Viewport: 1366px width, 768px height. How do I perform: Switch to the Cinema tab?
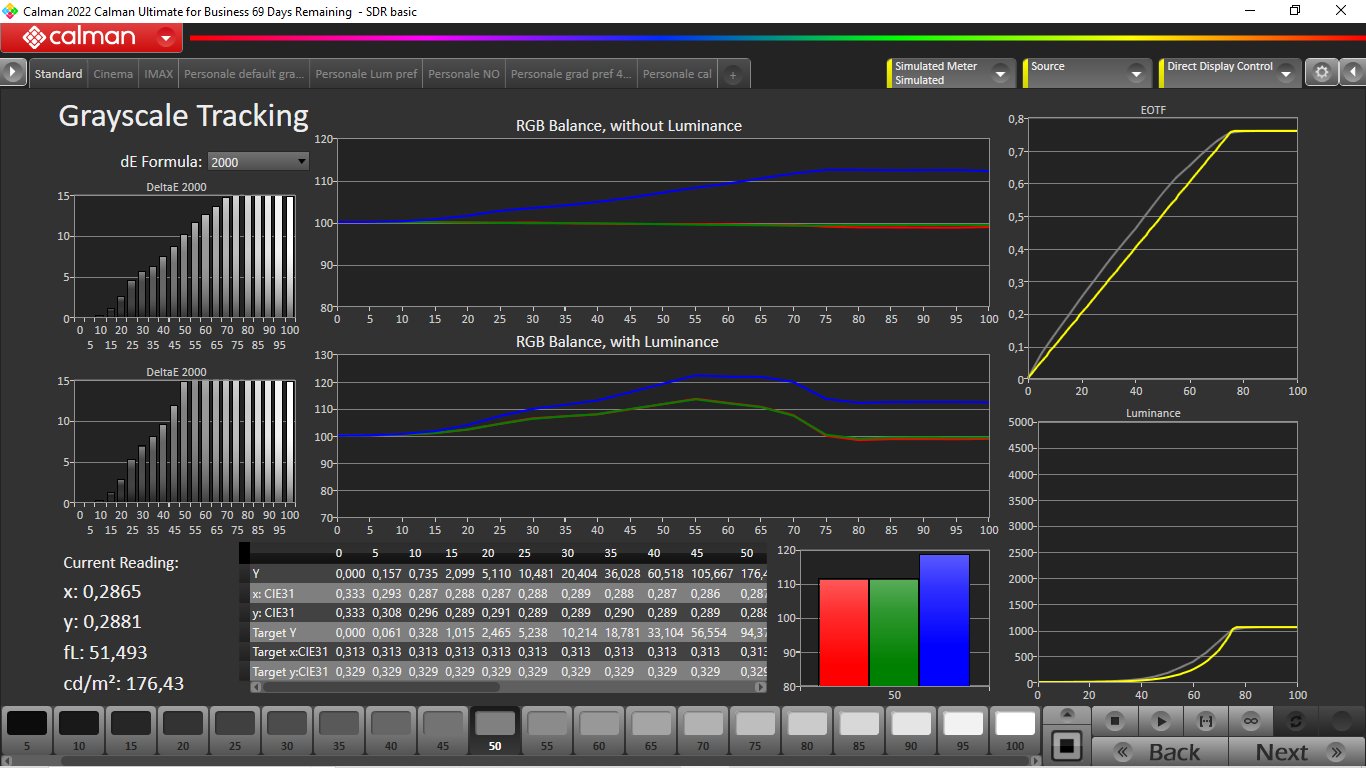coord(113,74)
